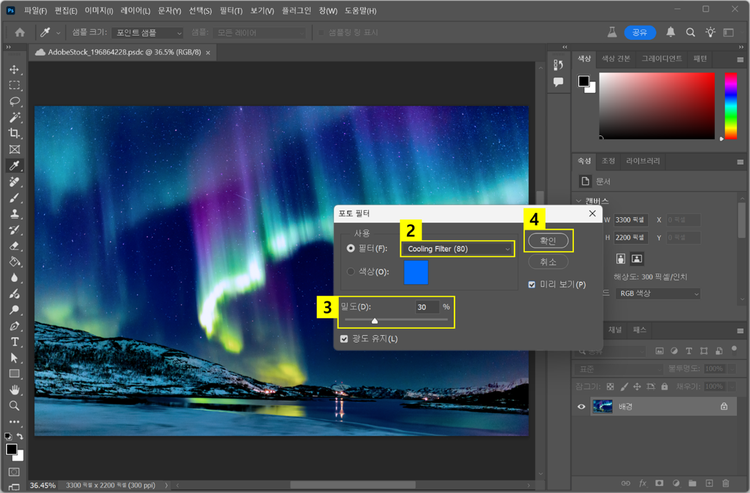
Task: Adjust the 밀도 density slider handle
Action: (375, 321)
